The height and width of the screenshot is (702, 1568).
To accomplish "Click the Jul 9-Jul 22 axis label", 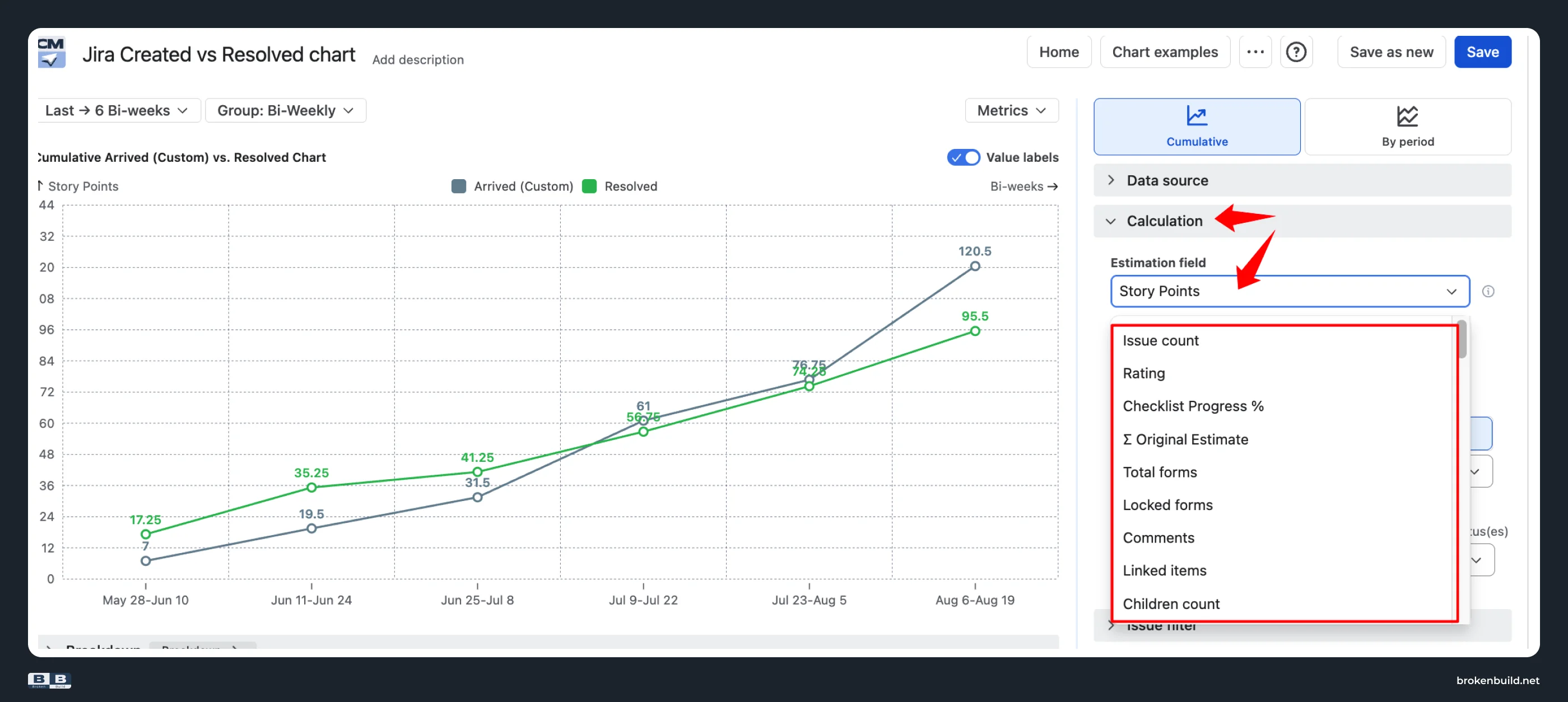I will (x=643, y=601).
